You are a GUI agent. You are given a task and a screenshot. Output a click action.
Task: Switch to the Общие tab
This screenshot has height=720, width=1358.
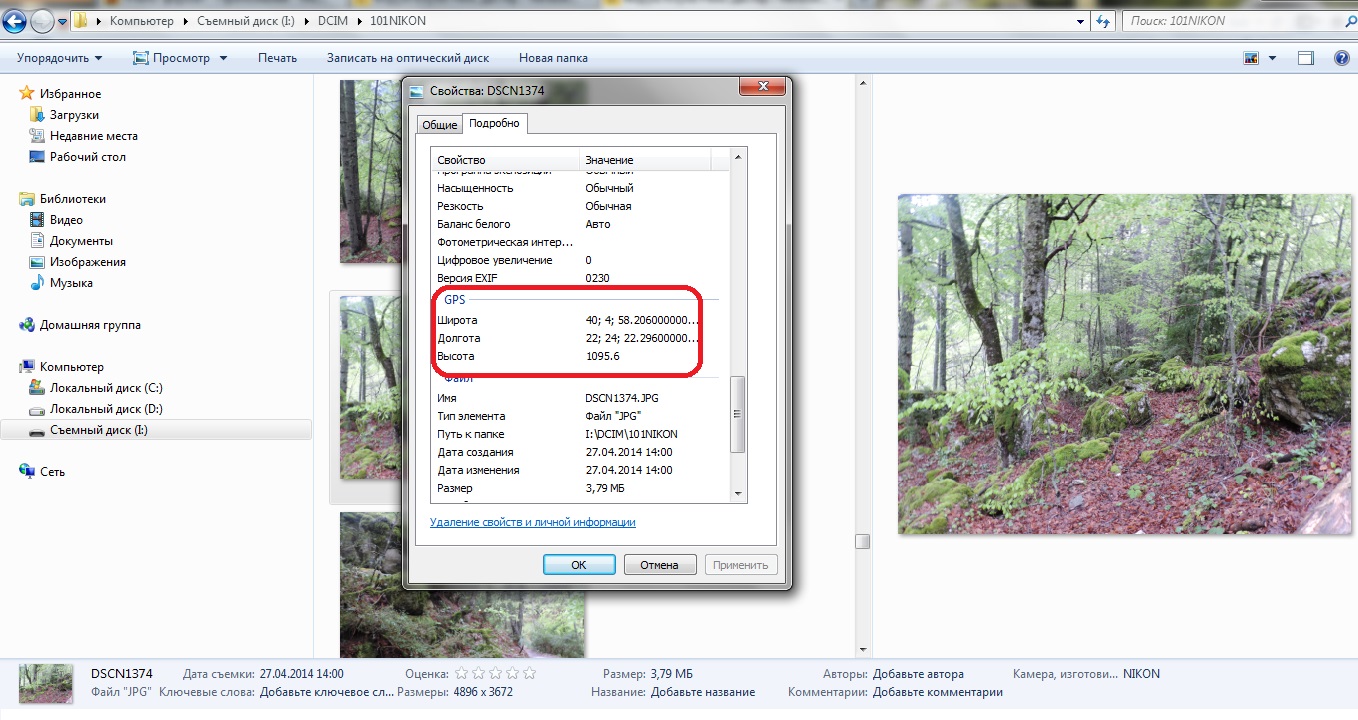click(439, 125)
